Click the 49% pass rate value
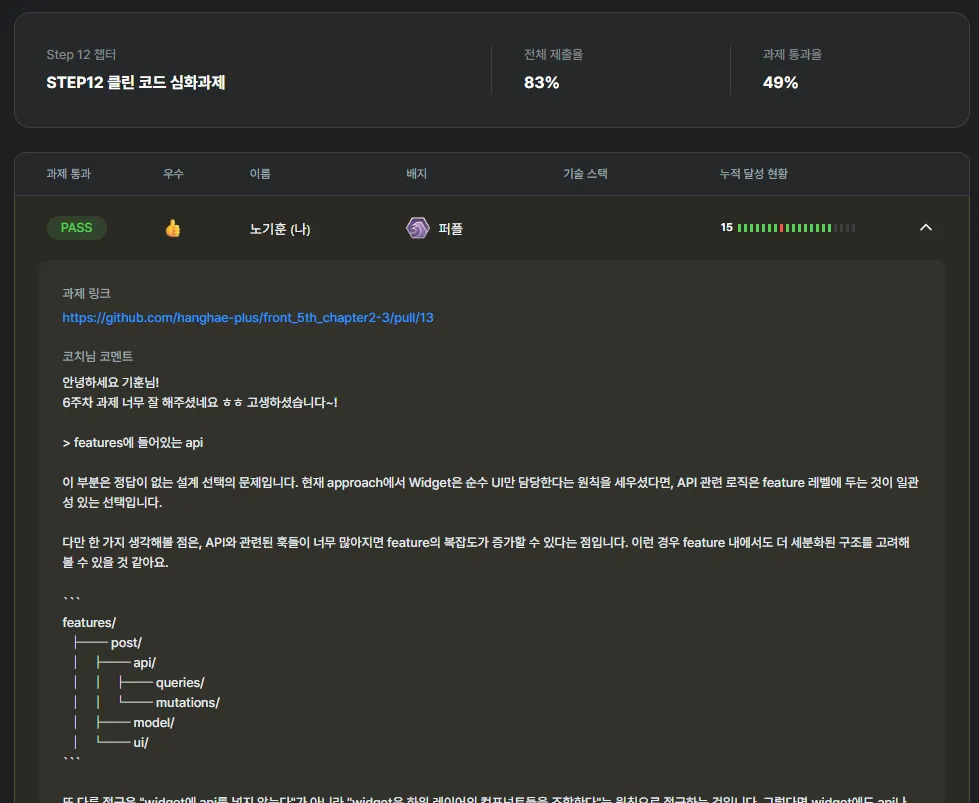Screen dimensions: 979x803 click(780, 82)
